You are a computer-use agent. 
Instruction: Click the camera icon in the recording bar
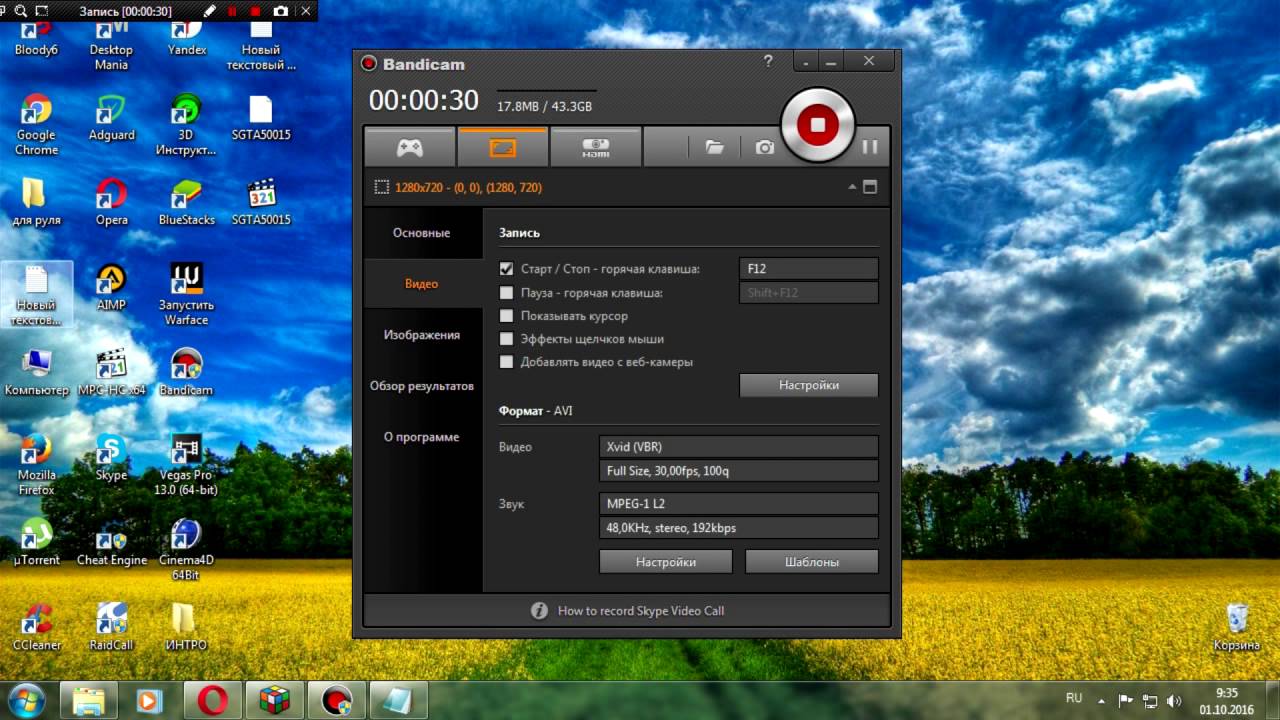pyautogui.click(x=281, y=11)
